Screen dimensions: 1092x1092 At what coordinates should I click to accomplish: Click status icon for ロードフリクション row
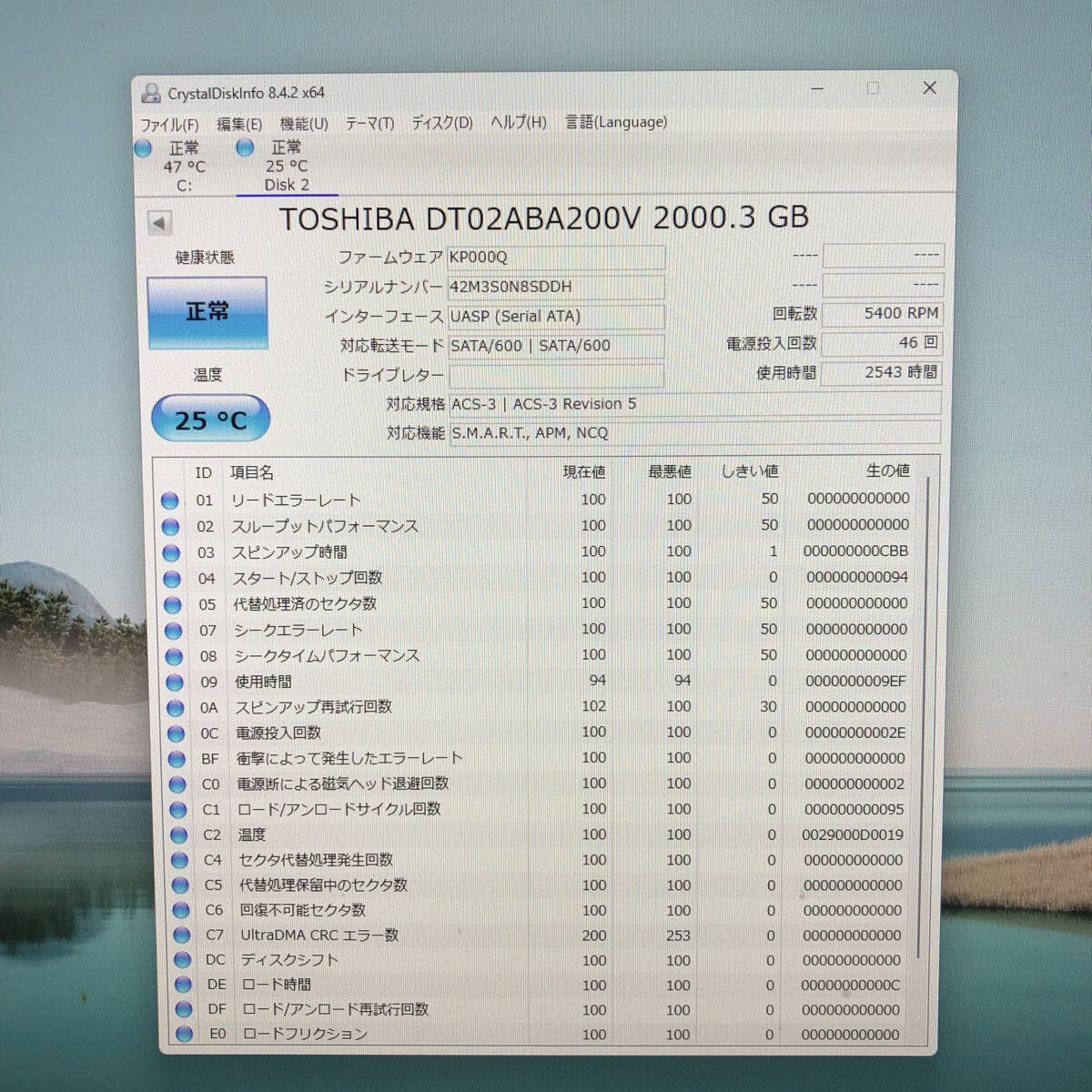tap(186, 1034)
